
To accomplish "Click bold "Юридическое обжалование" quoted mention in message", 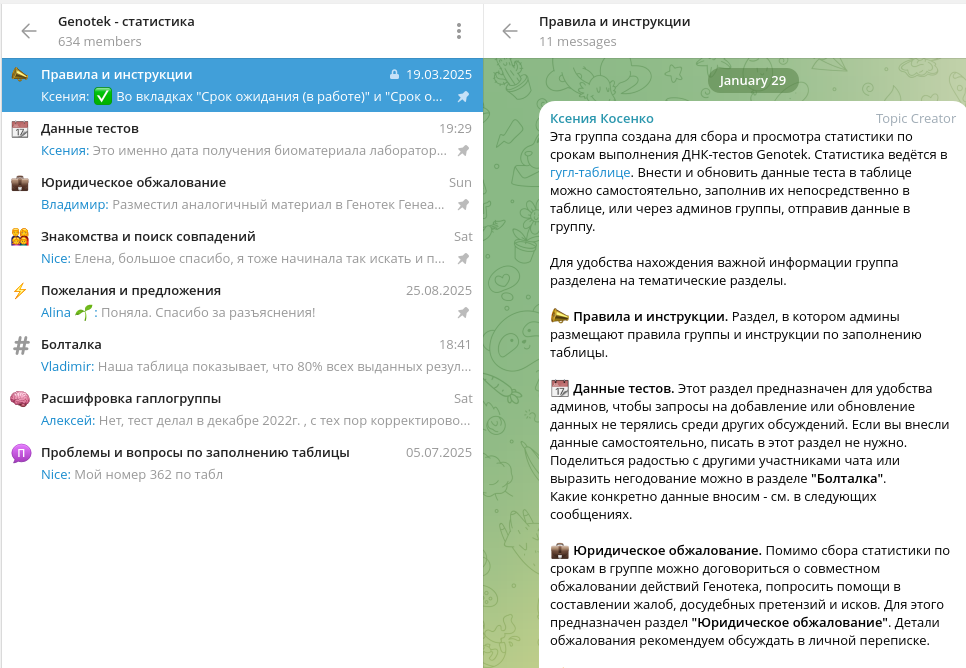I will coord(790,622).
